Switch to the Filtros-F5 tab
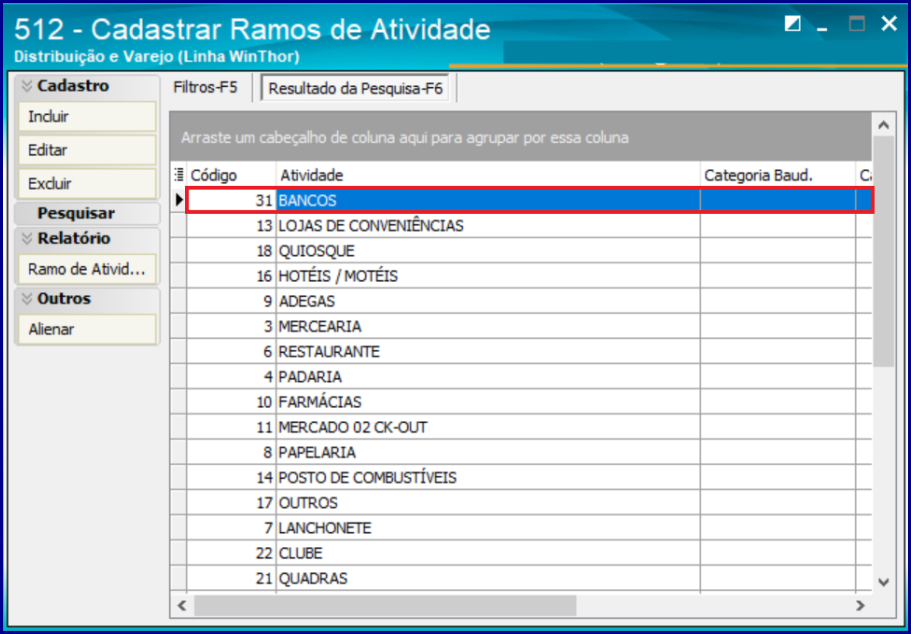 tap(206, 88)
